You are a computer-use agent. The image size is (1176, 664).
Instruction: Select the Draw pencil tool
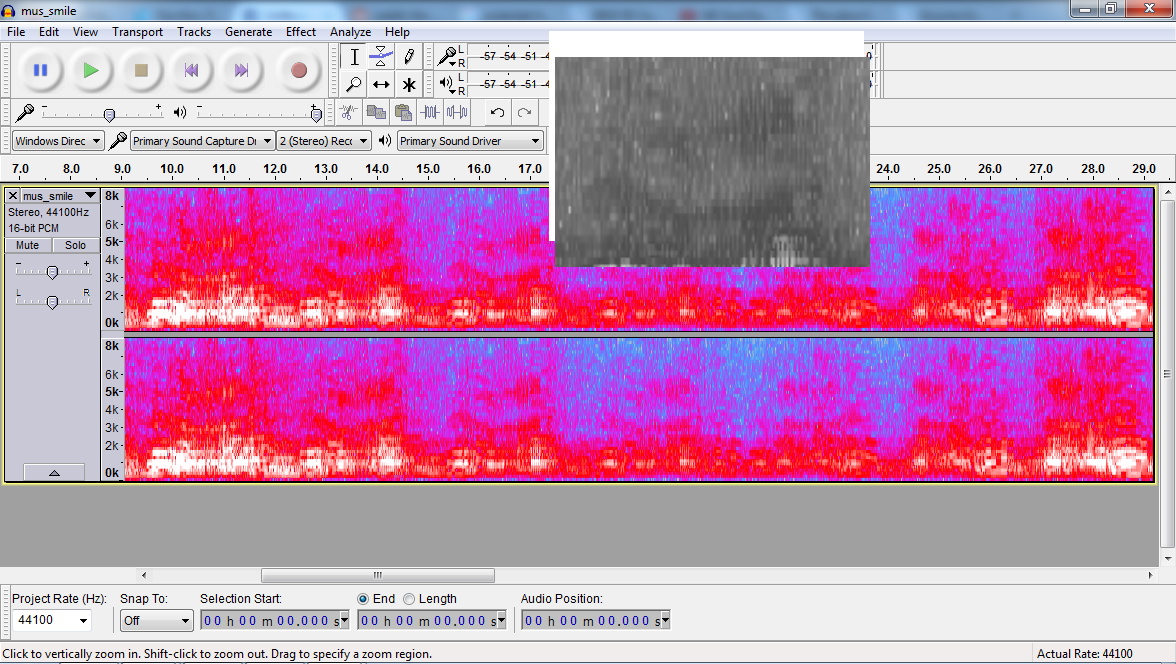[409, 57]
